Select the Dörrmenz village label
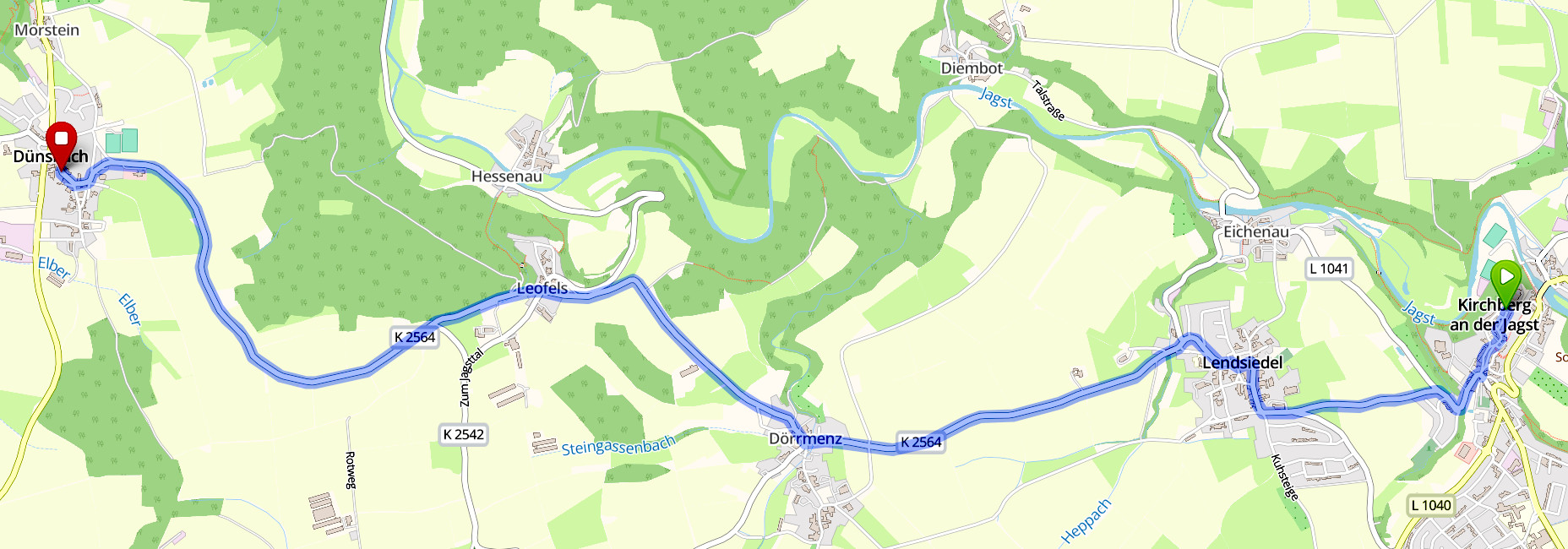Viewport: 1568px width, 549px height. (x=805, y=438)
